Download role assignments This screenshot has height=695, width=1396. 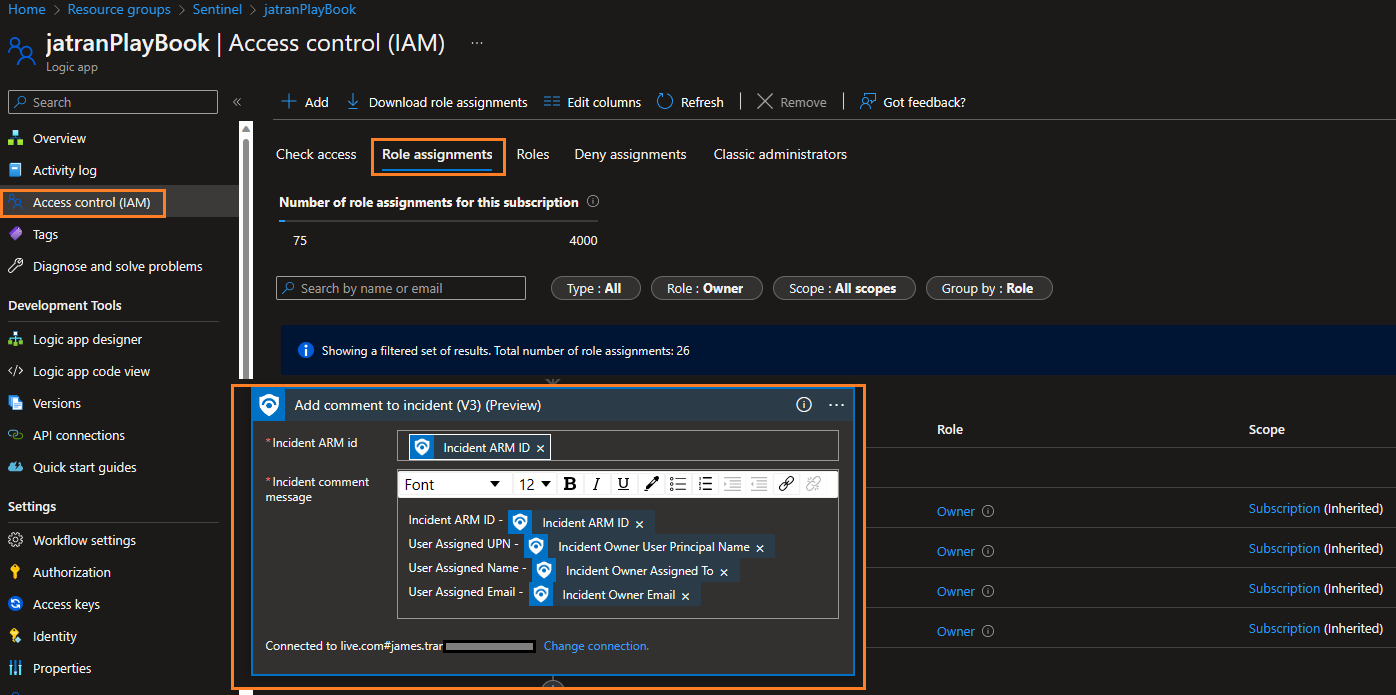[437, 102]
